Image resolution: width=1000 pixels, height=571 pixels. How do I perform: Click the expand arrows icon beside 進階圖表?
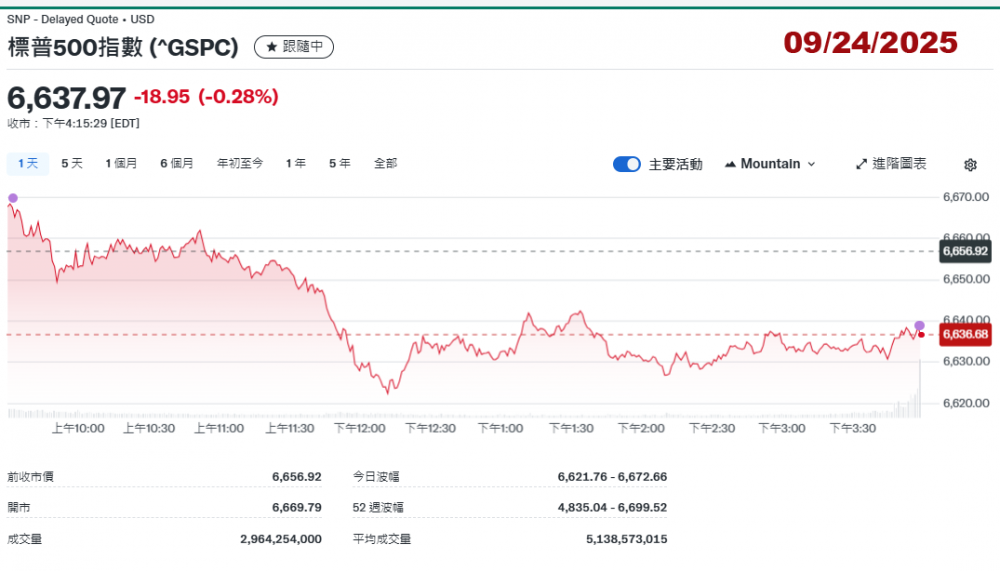point(861,164)
